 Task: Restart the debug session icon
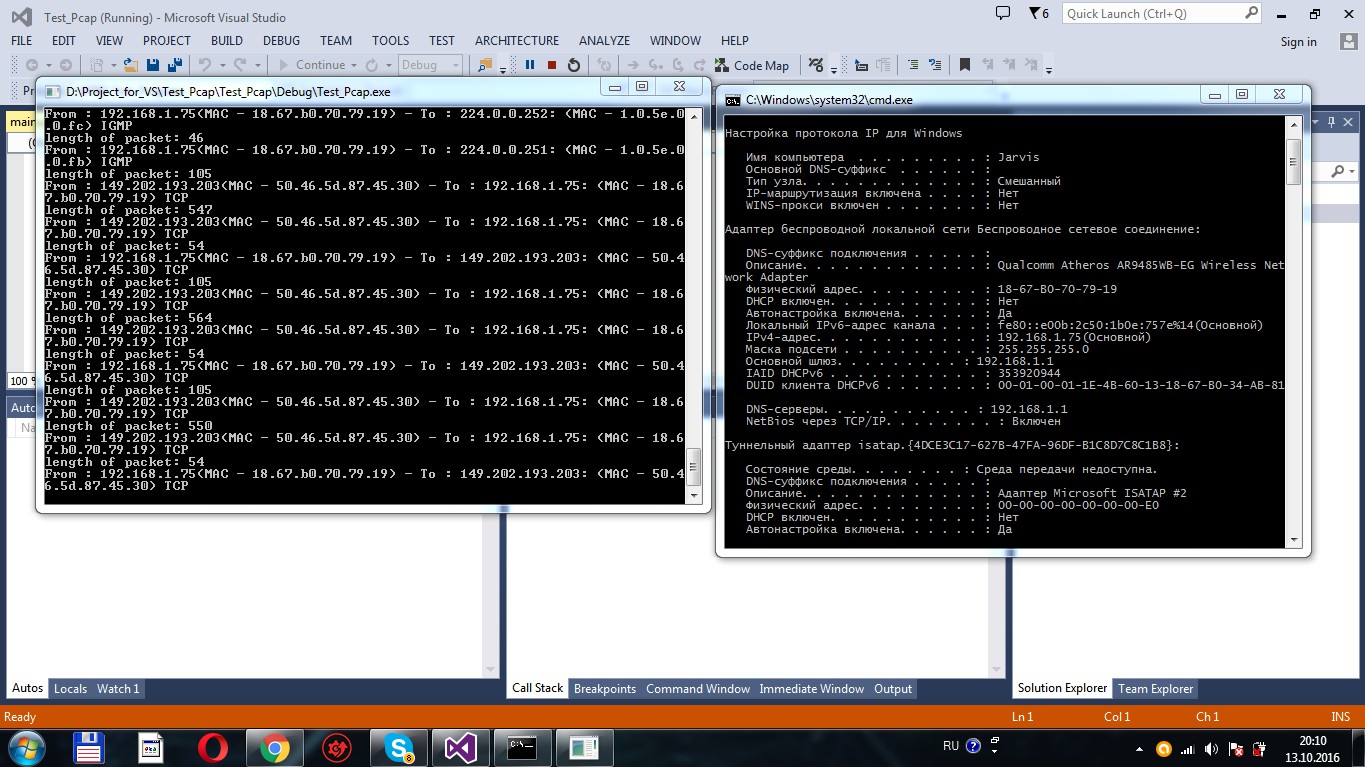pyautogui.click(x=574, y=65)
